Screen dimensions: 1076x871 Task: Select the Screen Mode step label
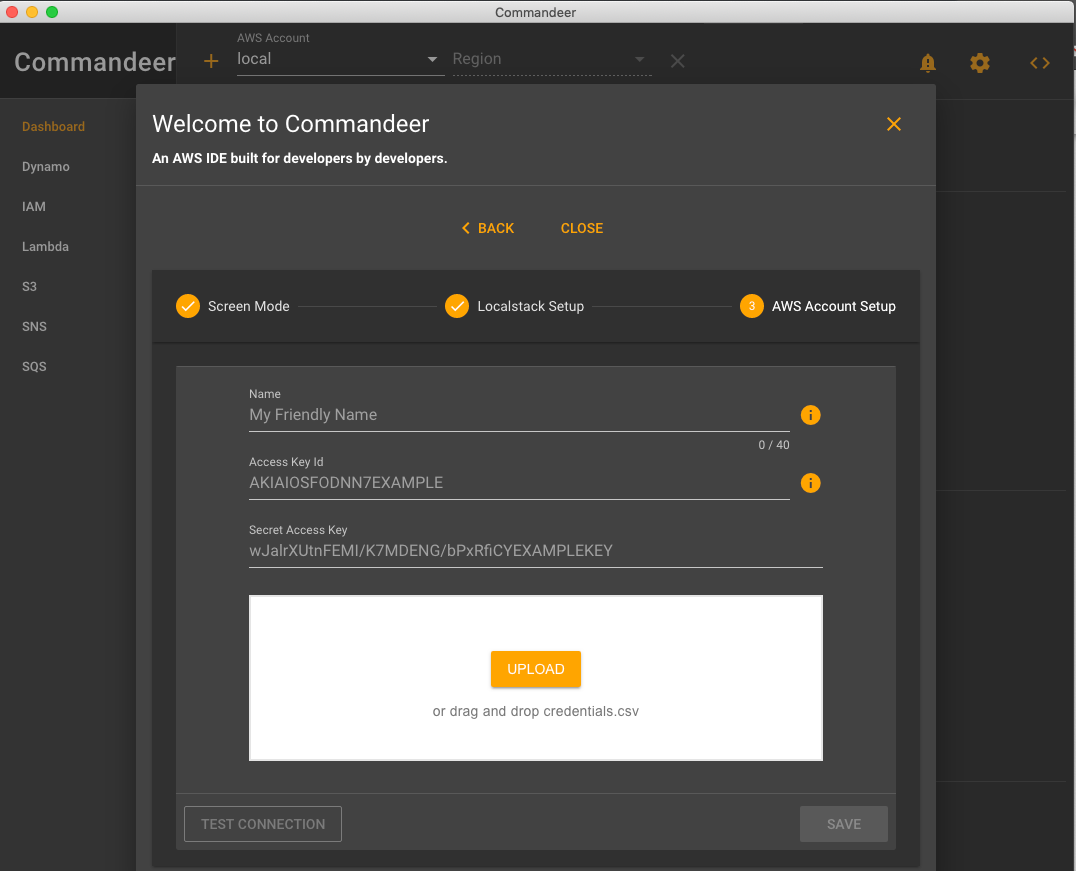coord(248,306)
